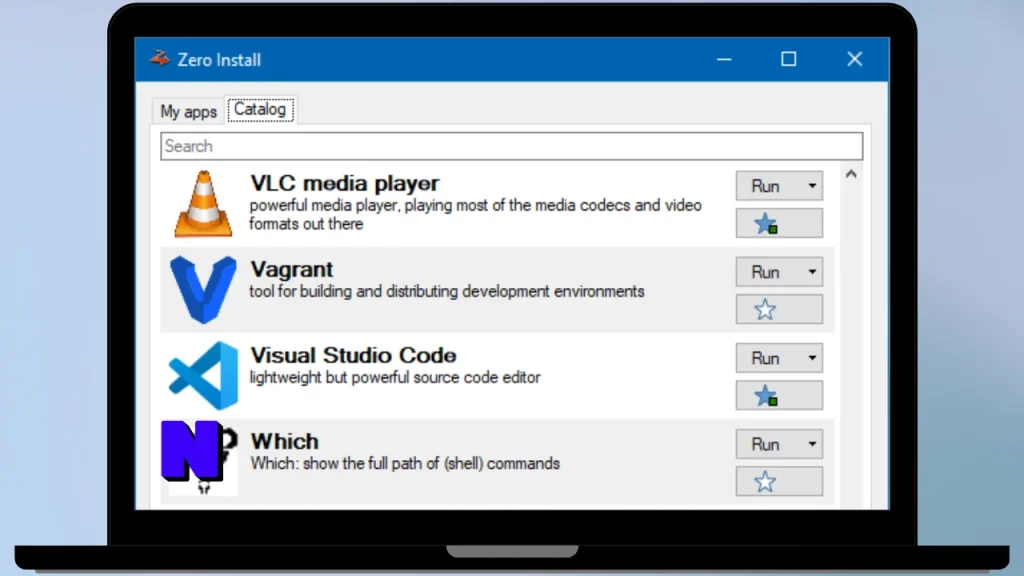
Task: Click 'lightweight but powerful source code editor' description
Action: point(395,377)
